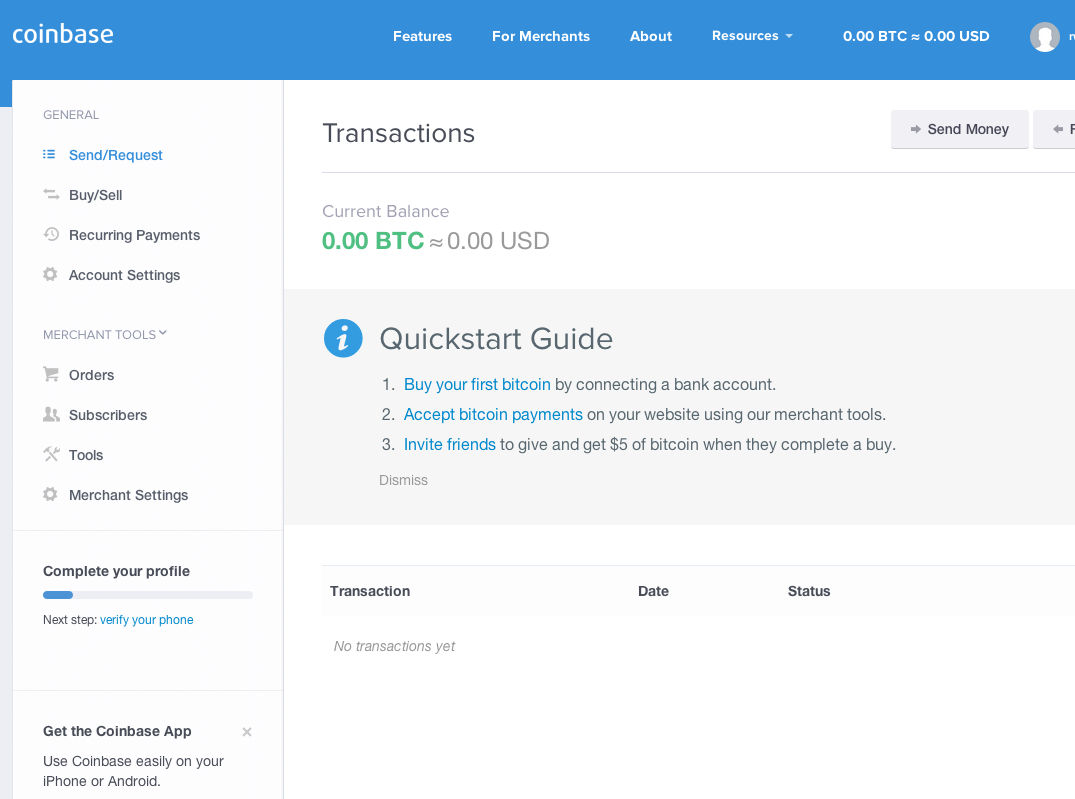Close the Get the Coinbase App panel
This screenshot has height=799, width=1075.
pyautogui.click(x=247, y=732)
